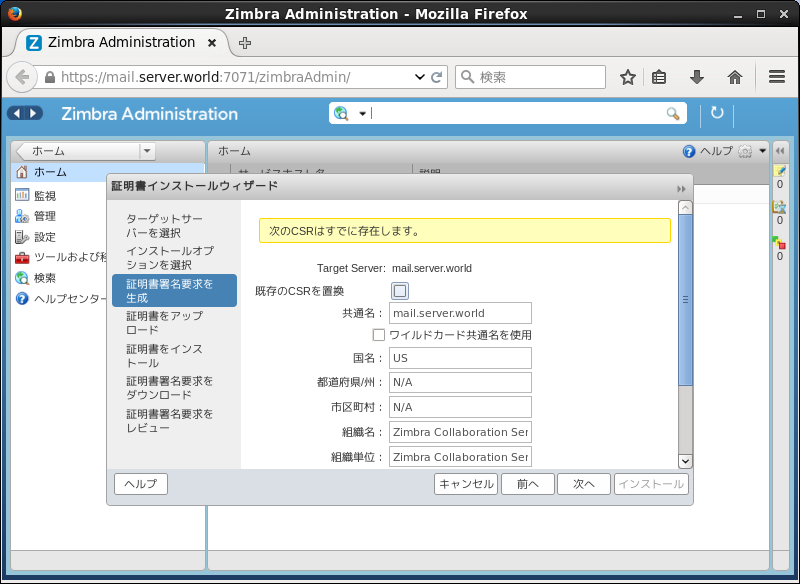Click the Zimbra search type globe icon

pyautogui.click(x=341, y=113)
